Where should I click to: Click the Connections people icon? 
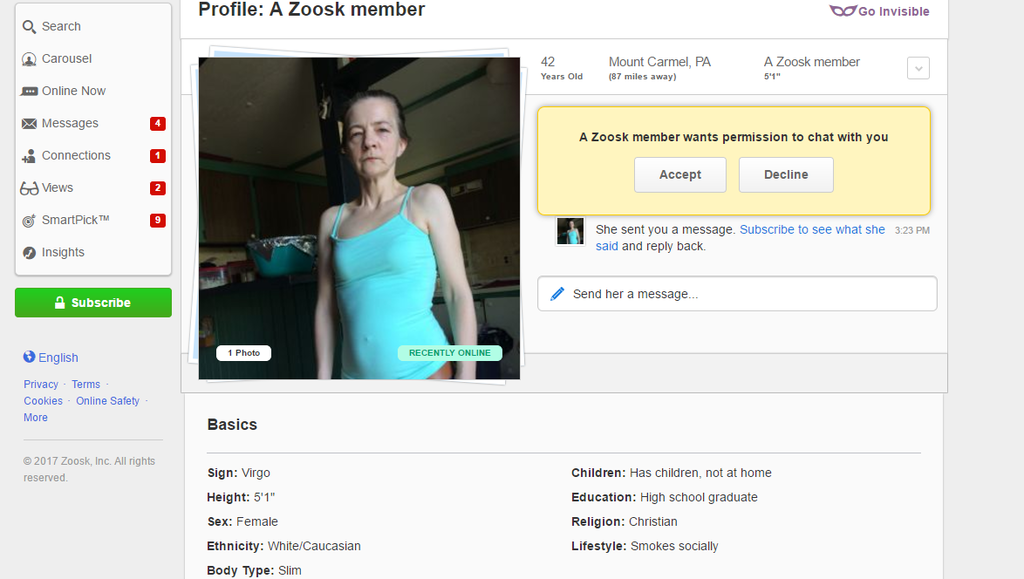(x=29, y=156)
